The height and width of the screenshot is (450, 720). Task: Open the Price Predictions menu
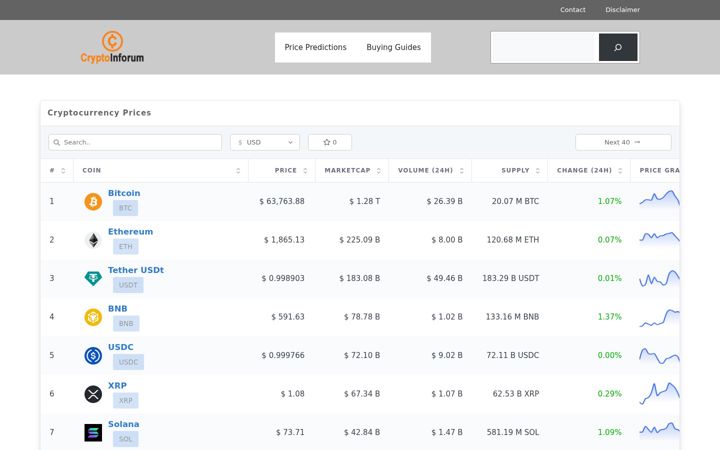point(315,47)
